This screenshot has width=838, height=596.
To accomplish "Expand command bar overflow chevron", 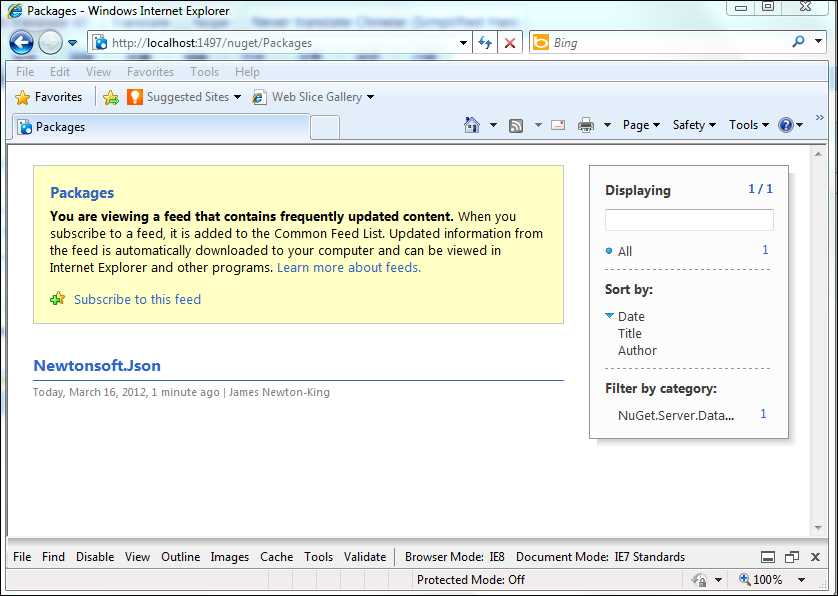I will click(x=820, y=118).
